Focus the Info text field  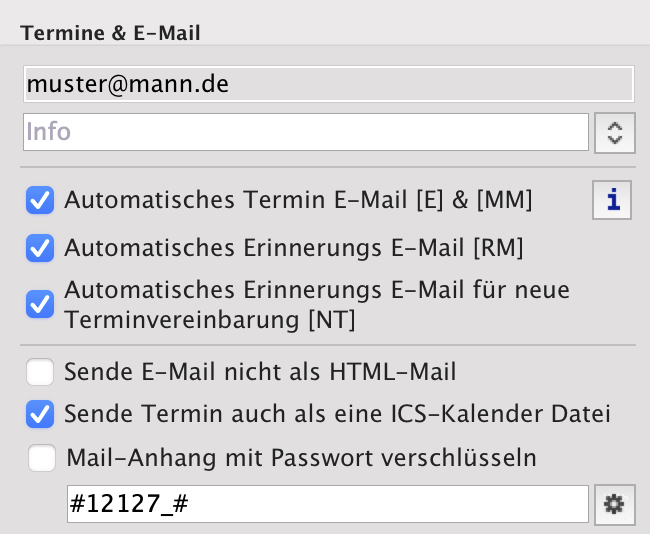pos(306,132)
